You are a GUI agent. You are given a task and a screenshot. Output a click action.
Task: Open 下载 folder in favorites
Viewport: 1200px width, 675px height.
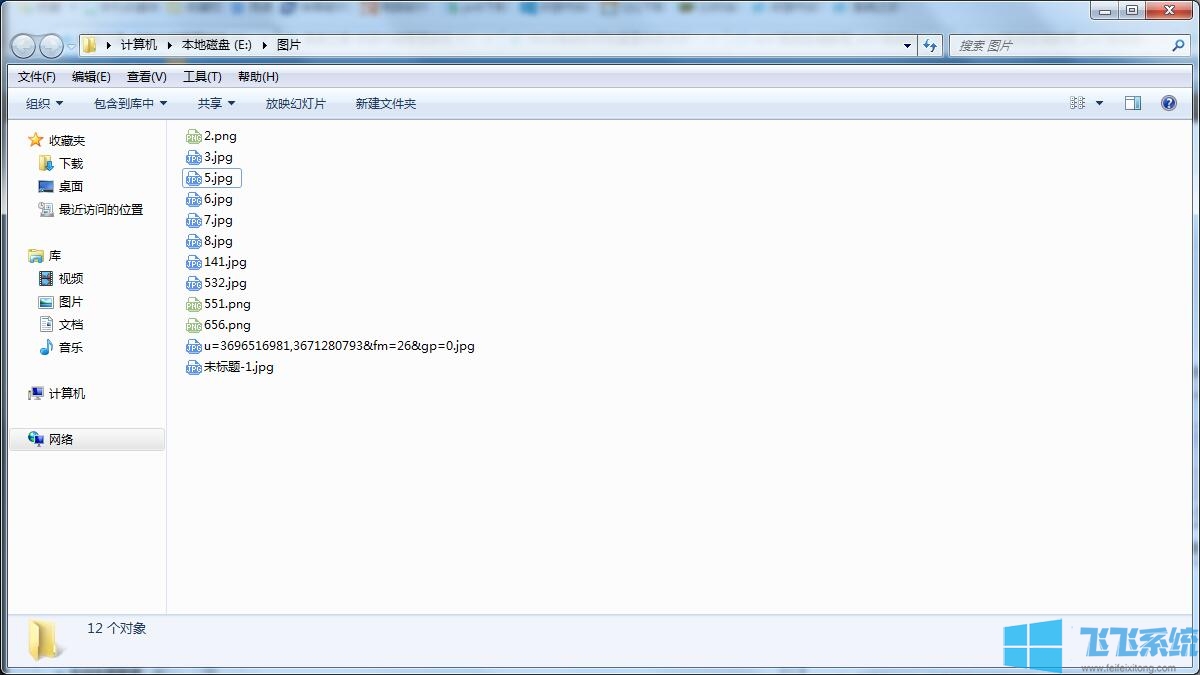coord(70,163)
